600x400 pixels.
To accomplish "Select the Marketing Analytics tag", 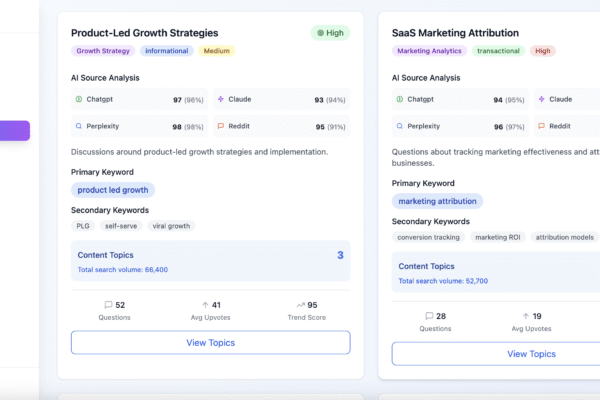I will [x=429, y=51].
